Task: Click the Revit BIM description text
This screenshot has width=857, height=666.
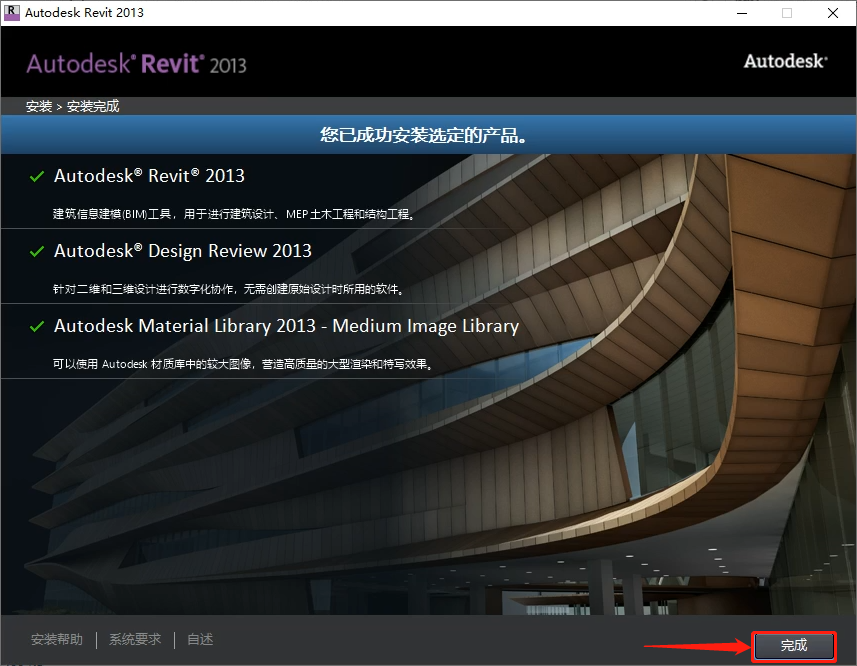Action: point(233,214)
